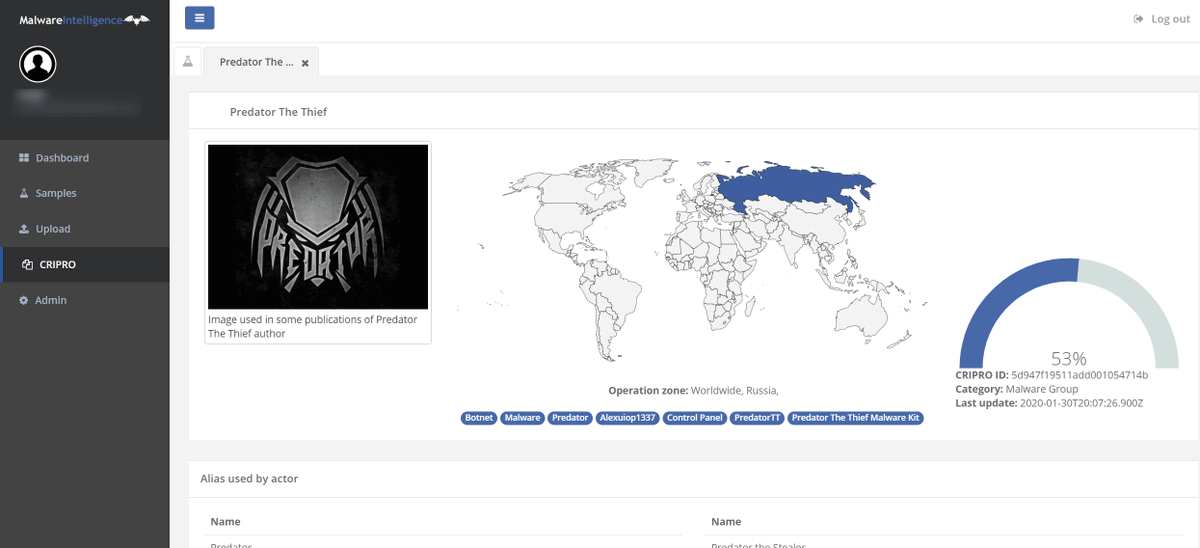
Task: Open CRIPRO in the sidebar
Action: point(85,265)
